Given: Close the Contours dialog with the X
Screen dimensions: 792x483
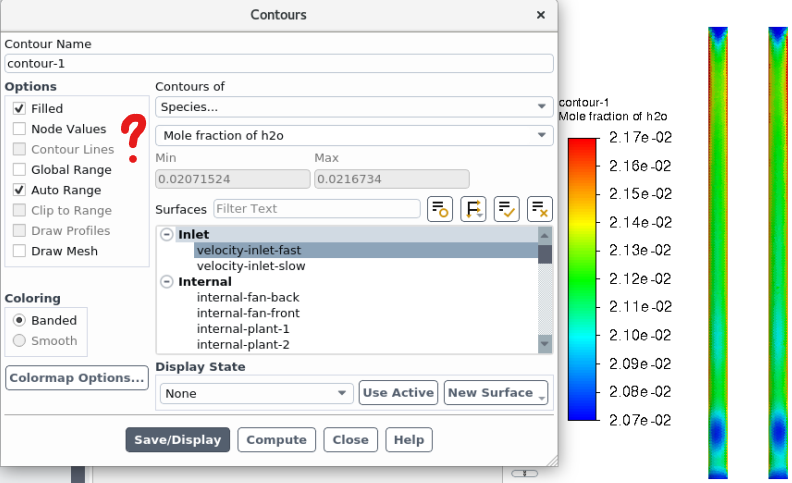Looking at the screenshot, I should [x=541, y=15].
